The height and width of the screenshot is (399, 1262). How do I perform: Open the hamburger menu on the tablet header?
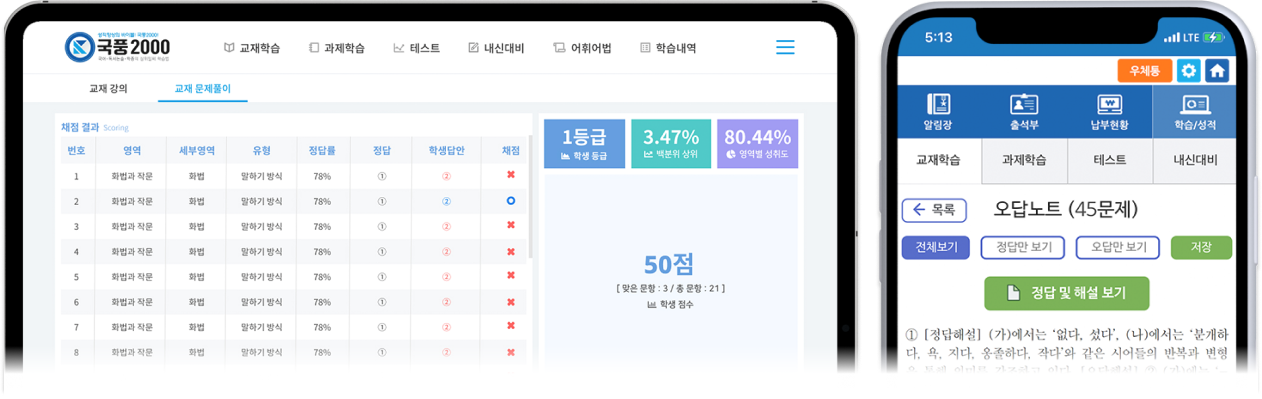point(785,47)
